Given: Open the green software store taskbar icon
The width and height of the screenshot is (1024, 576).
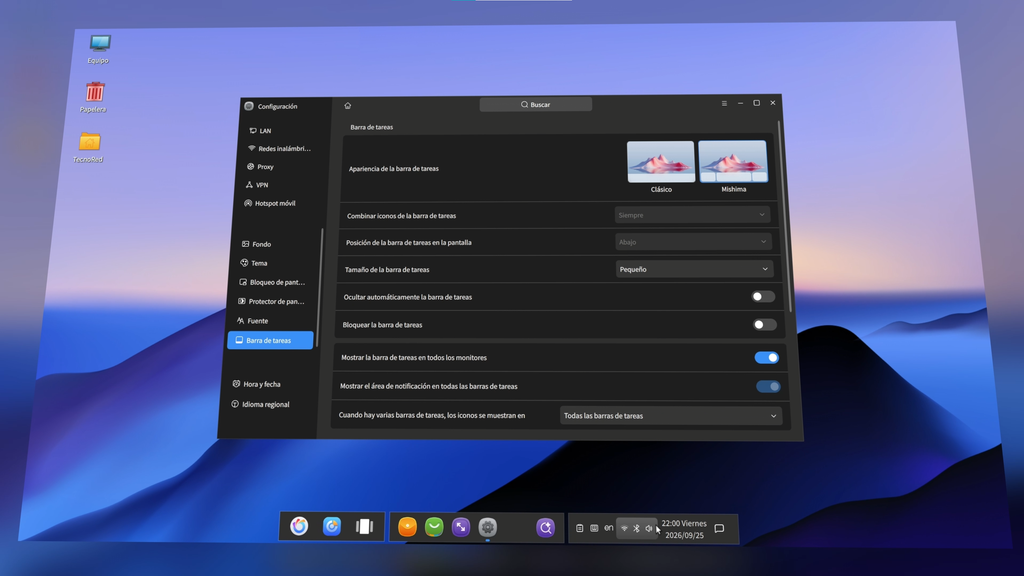Looking at the screenshot, I should click(x=434, y=526).
